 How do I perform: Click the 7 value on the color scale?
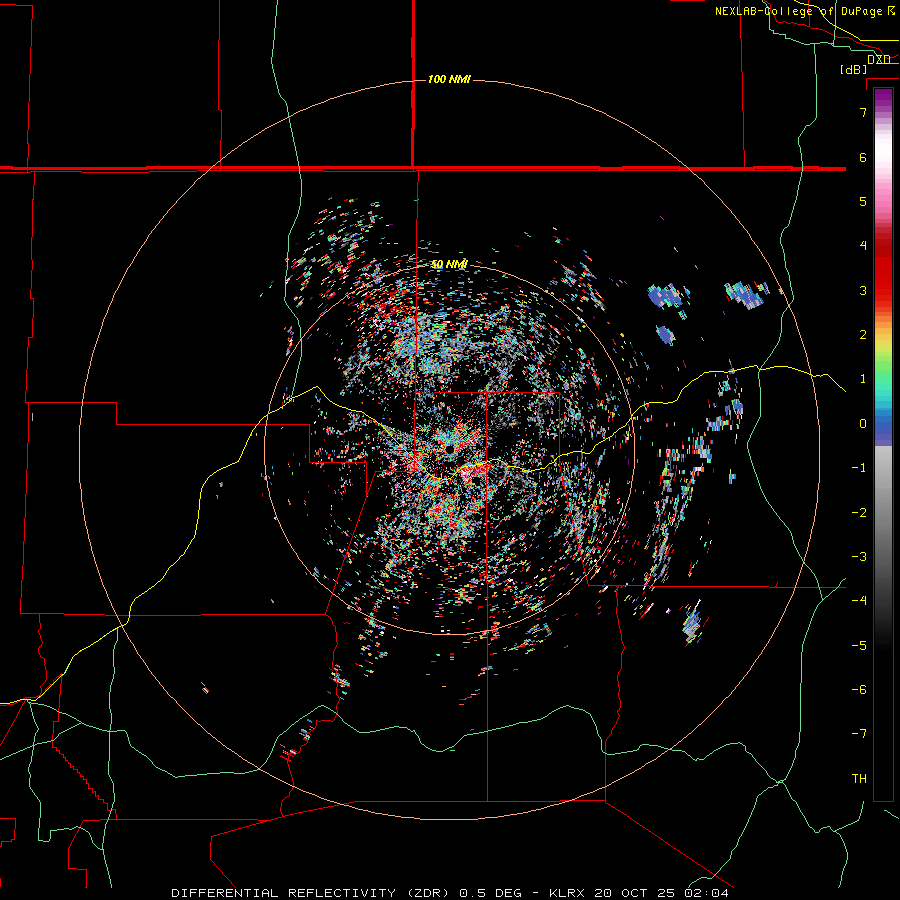point(863,112)
